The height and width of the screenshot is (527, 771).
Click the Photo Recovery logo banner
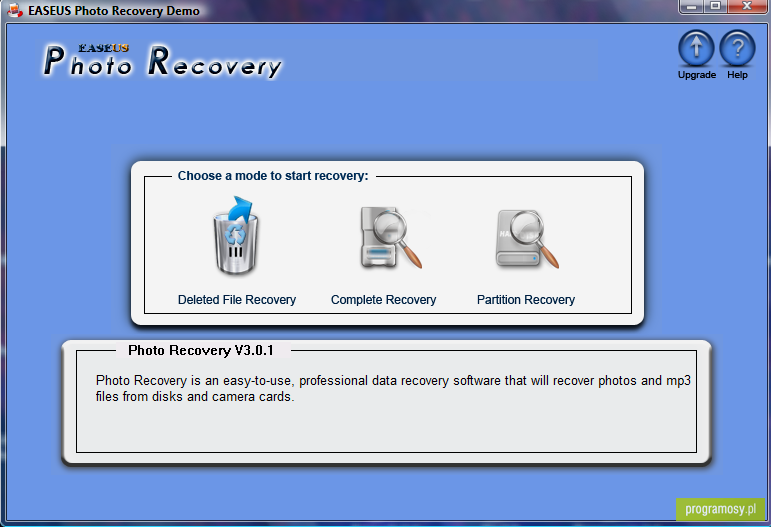pyautogui.click(x=162, y=61)
